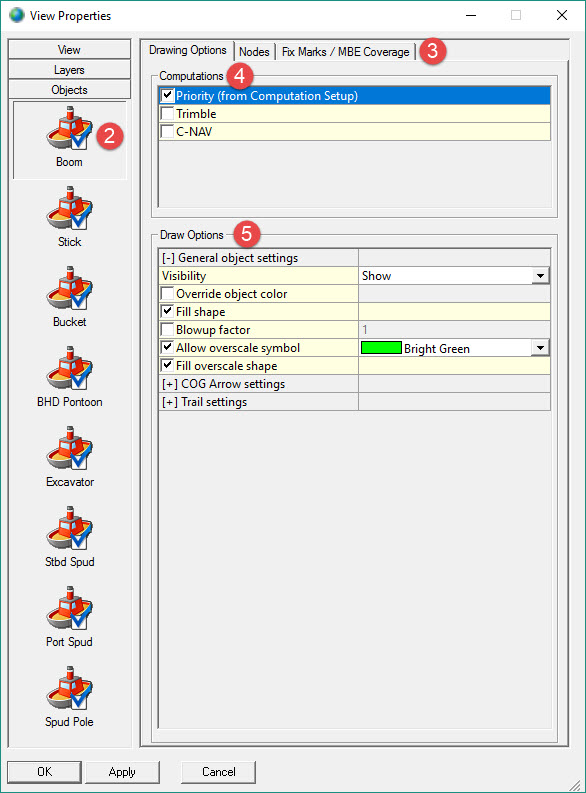Open the Objects section button
This screenshot has width=586, height=793.
tap(69, 90)
